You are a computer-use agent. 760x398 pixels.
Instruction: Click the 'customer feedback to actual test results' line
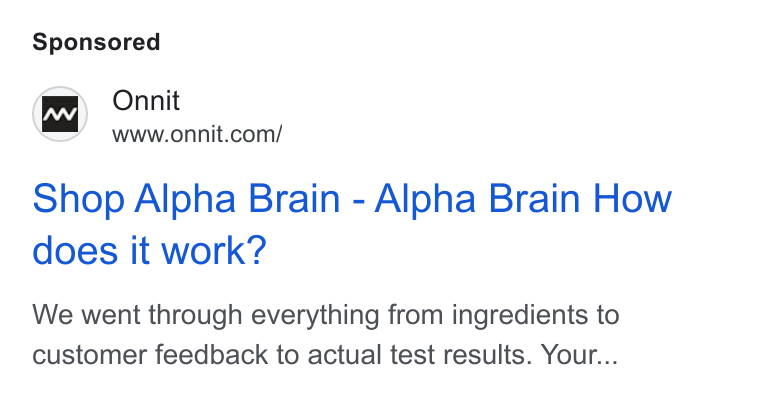point(279,354)
